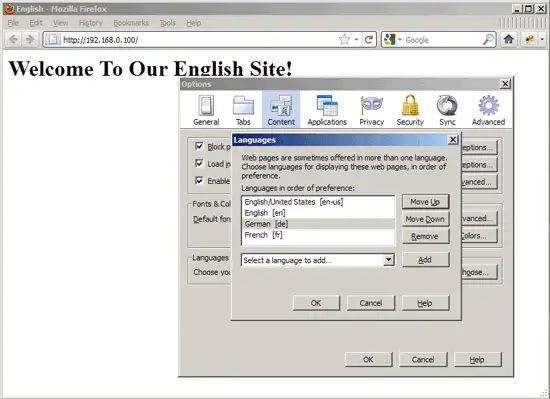The height and width of the screenshot is (399, 550).
Task: Close the Options window
Action: click(x=505, y=84)
